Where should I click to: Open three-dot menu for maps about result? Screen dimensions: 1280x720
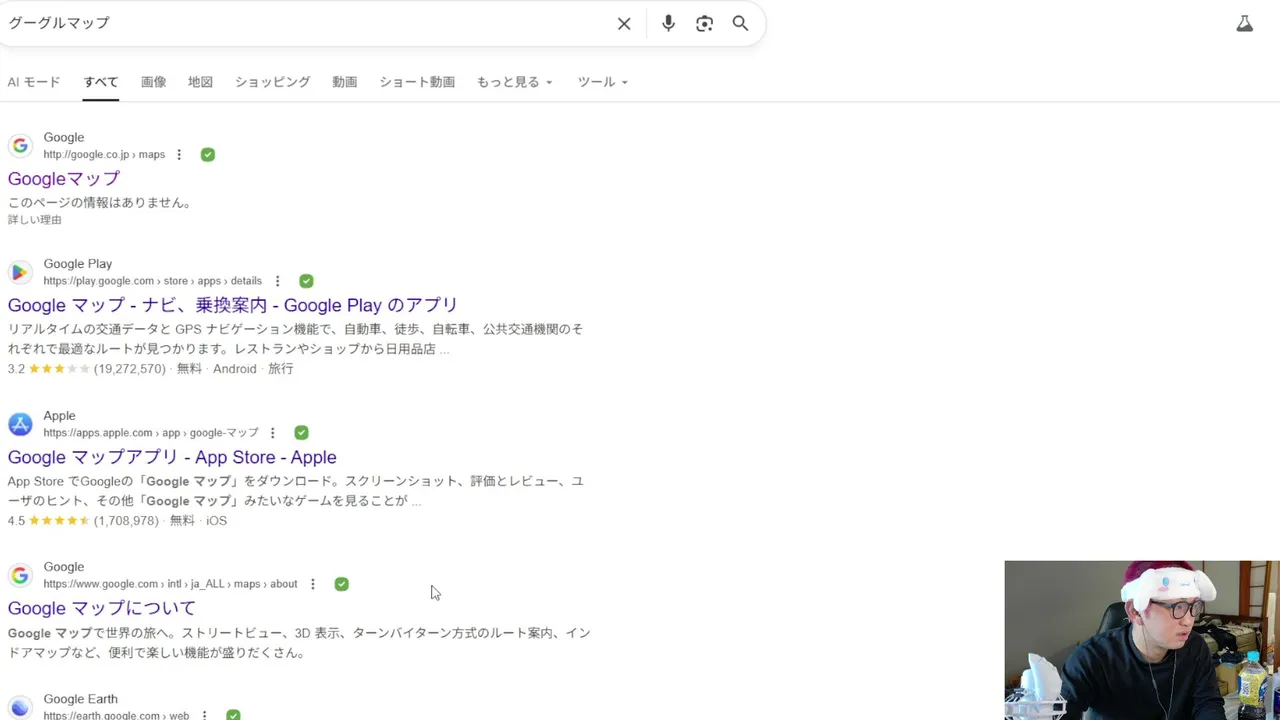[x=312, y=584]
